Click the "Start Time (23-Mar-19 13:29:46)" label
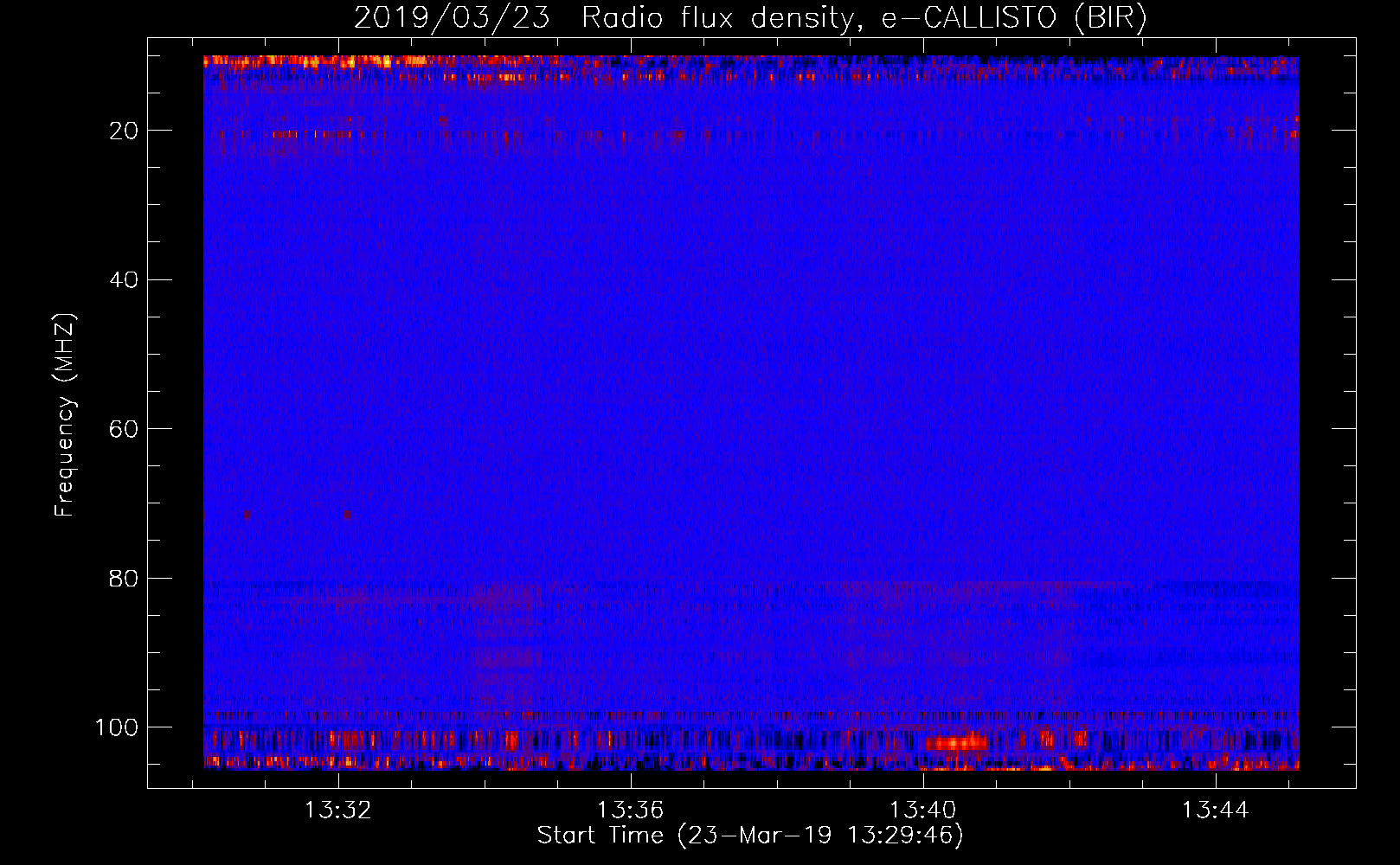Screen dimensions: 1400x865 tap(750, 836)
